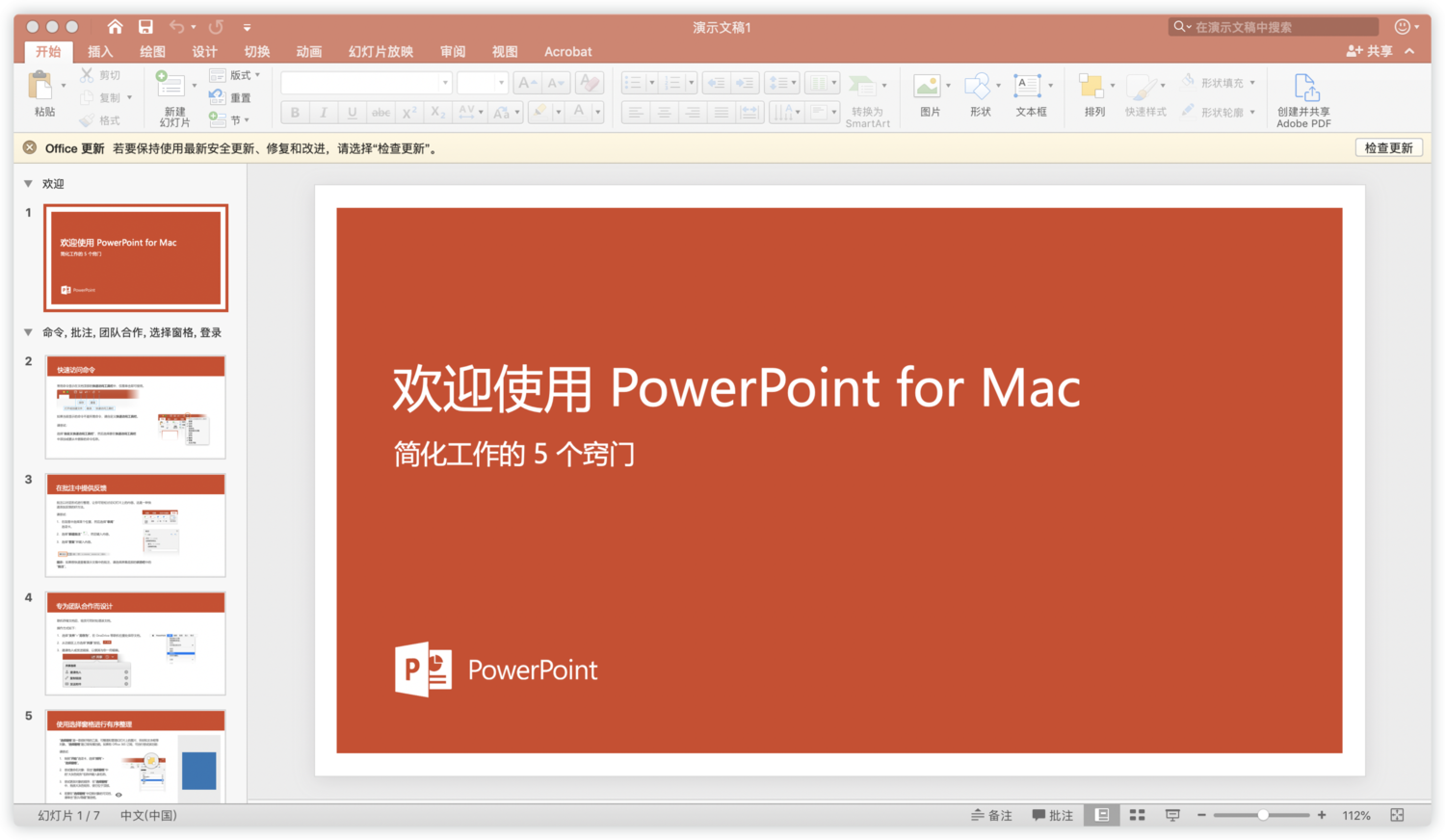
Task: Align text left
Action: tap(635, 113)
